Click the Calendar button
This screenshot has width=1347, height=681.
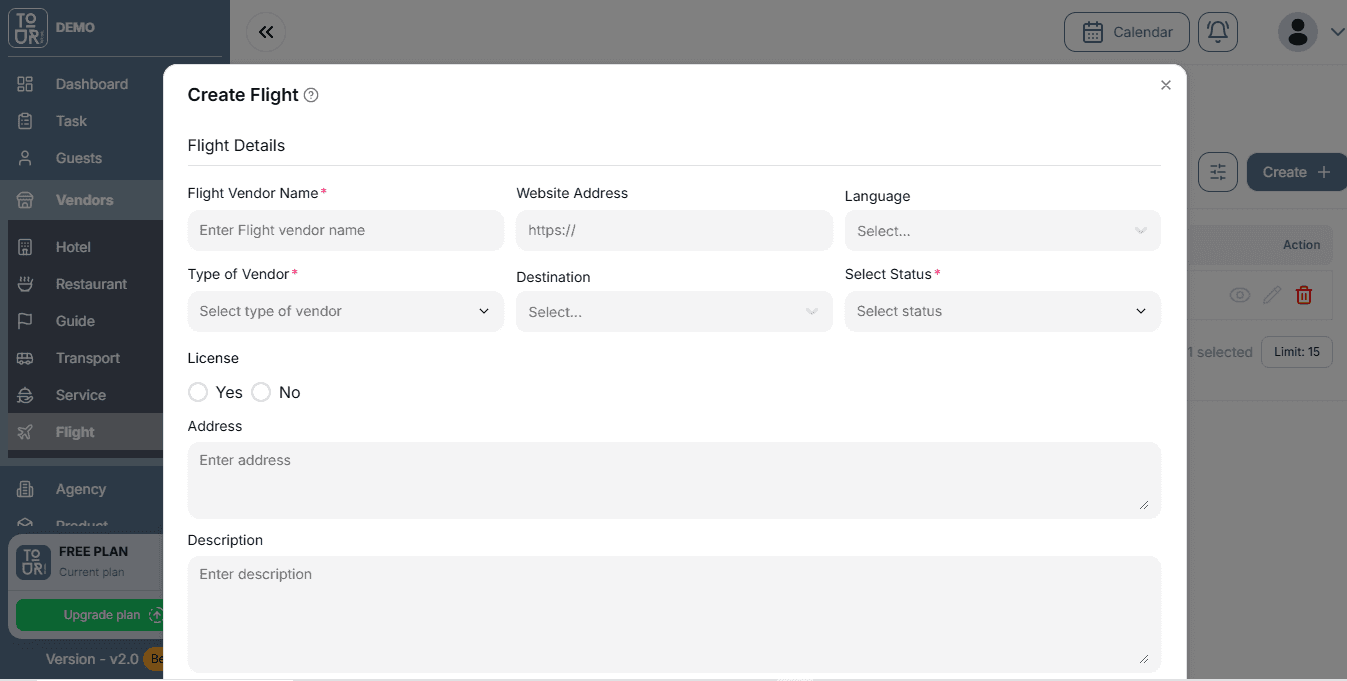[1126, 32]
